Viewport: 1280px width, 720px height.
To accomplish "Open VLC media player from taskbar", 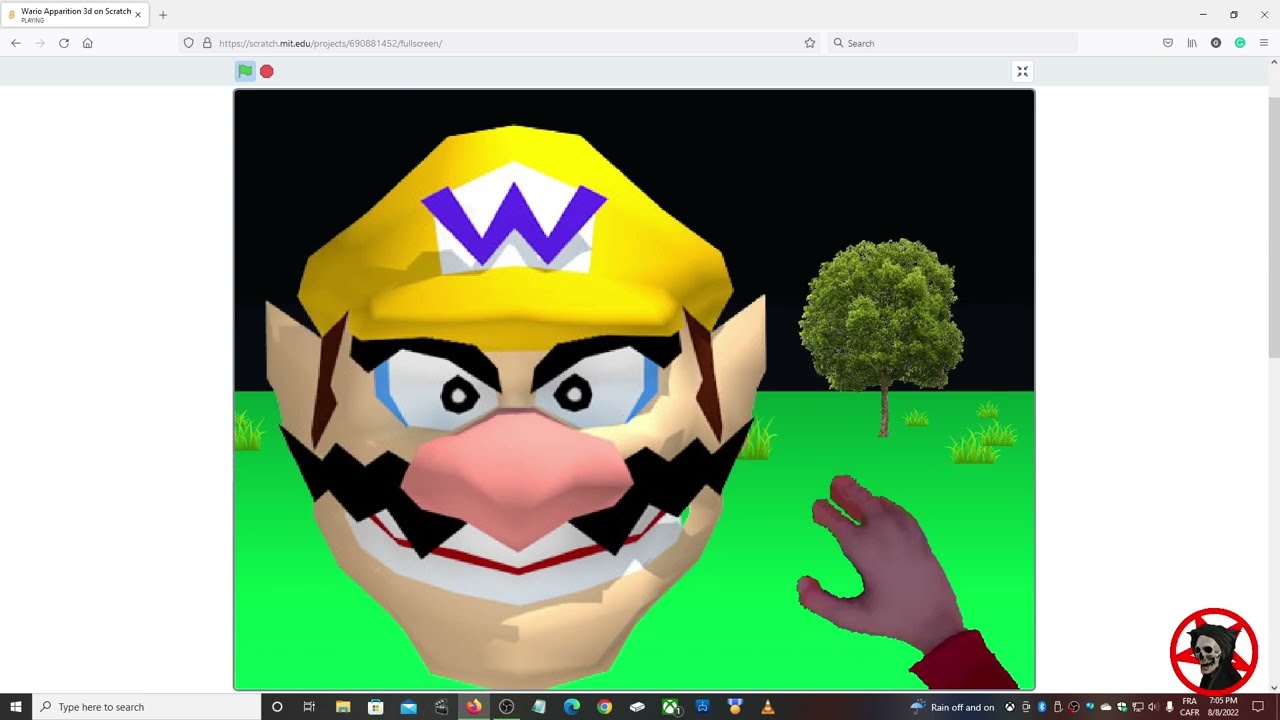I will click(768, 707).
